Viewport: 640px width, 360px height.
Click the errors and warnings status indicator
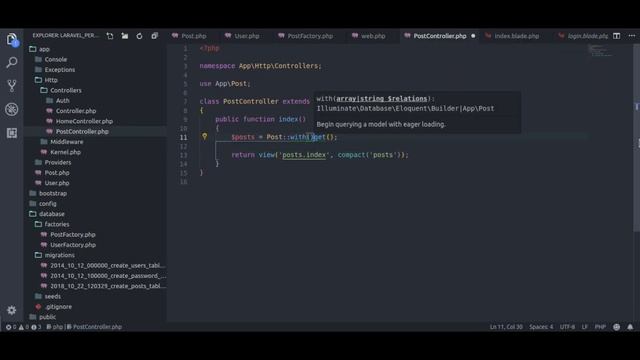pyautogui.click(x=23, y=327)
